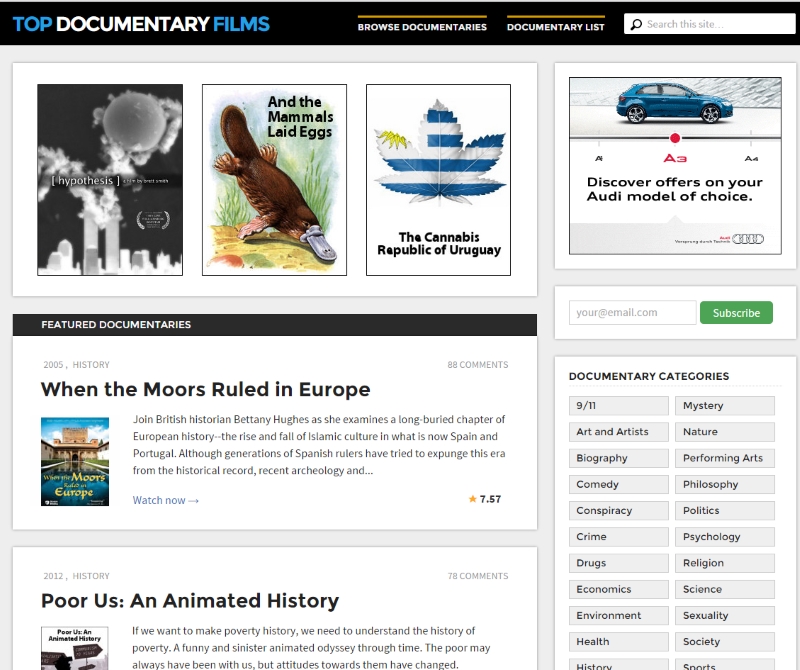Click Watch now link for Moors documentary
The height and width of the screenshot is (670, 800).
click(165, 500)
